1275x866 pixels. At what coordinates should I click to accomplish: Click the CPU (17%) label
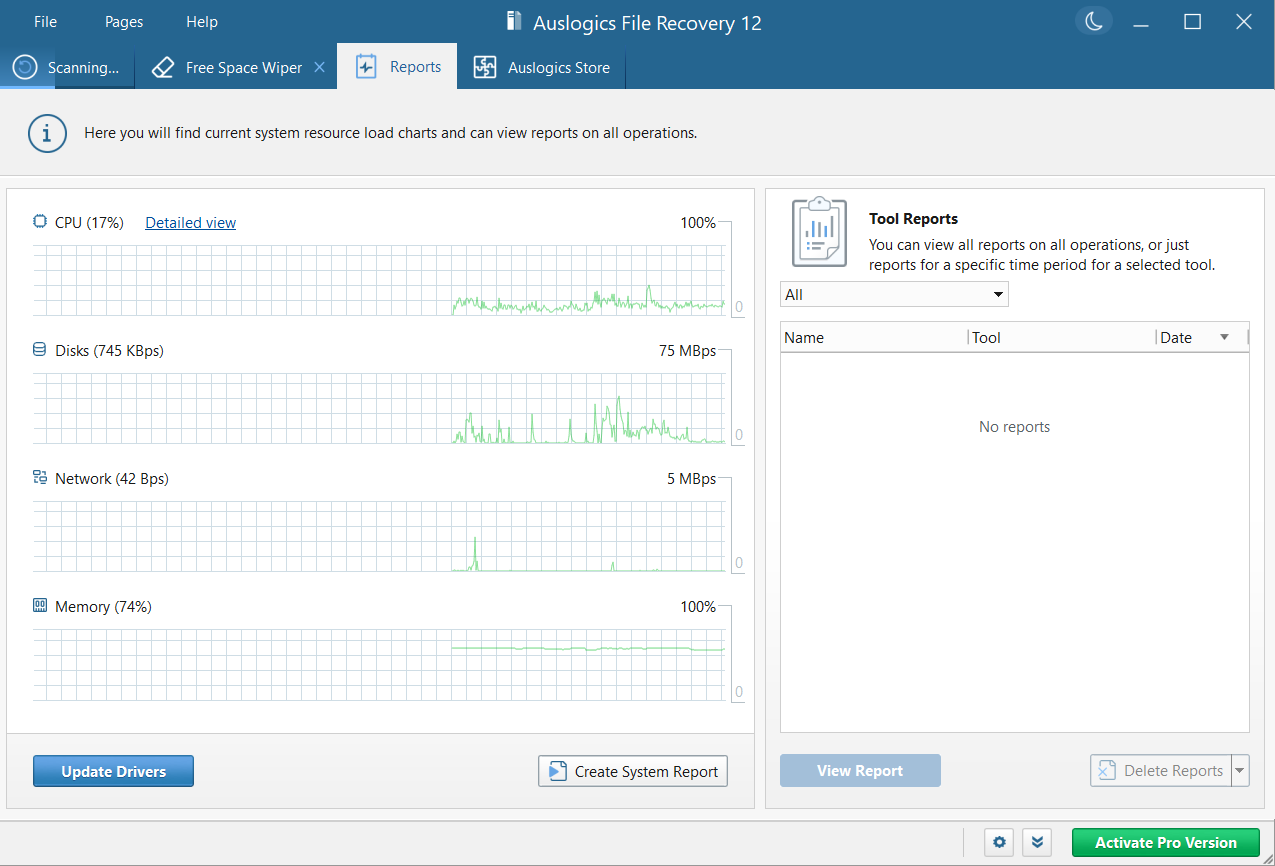click(89, 223)
